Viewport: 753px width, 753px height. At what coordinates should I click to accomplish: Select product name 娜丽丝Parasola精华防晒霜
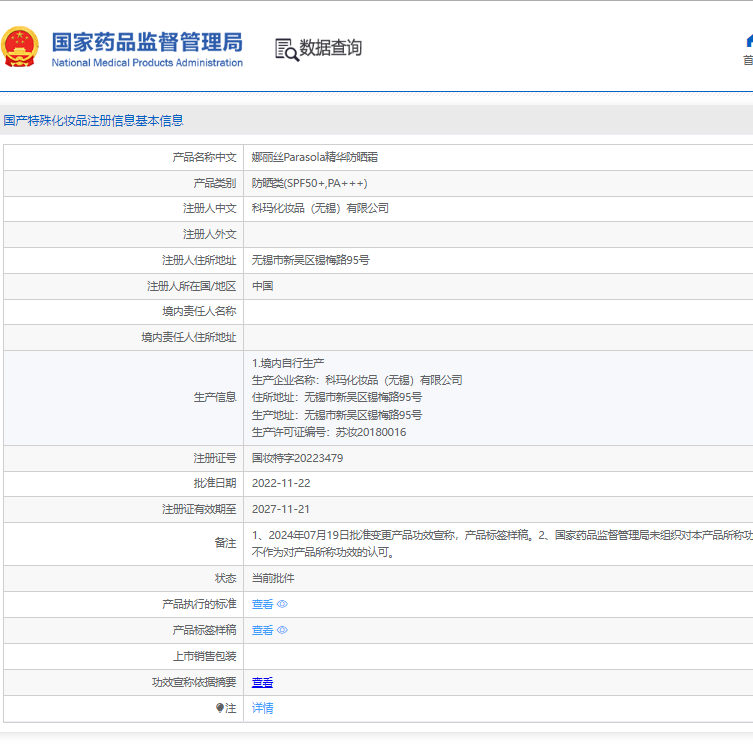(315, 157)
